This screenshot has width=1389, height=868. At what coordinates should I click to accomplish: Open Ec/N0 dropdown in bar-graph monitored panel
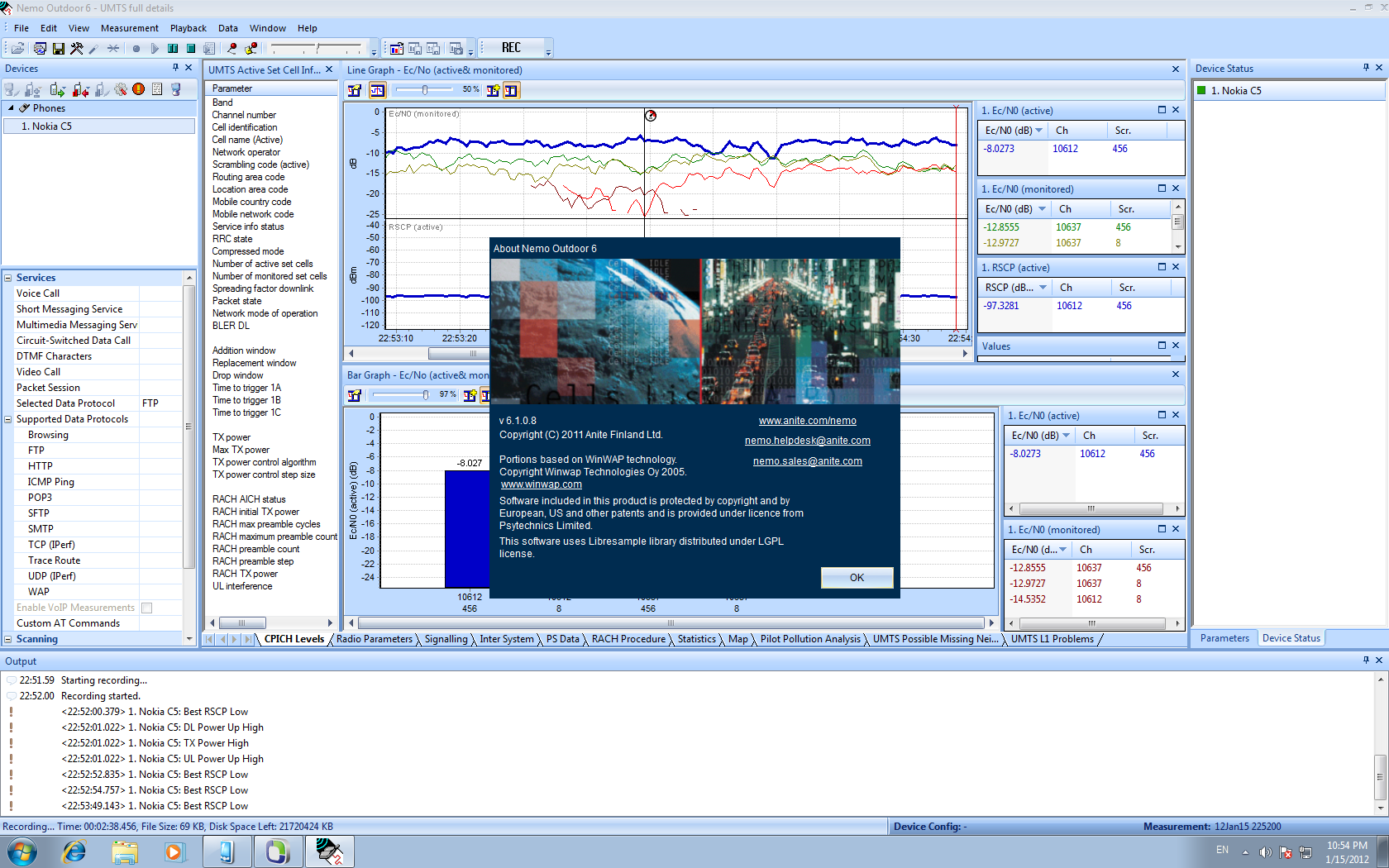[x=1062, y=550]
